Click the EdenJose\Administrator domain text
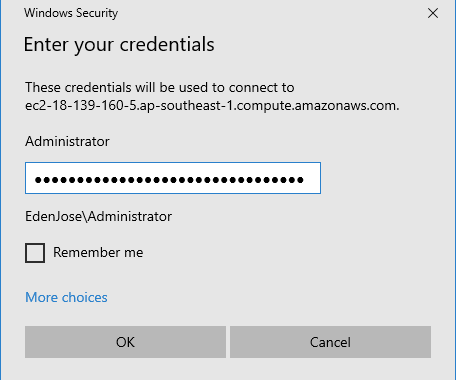This screenshot has width=456, height=380. (99, 216)
